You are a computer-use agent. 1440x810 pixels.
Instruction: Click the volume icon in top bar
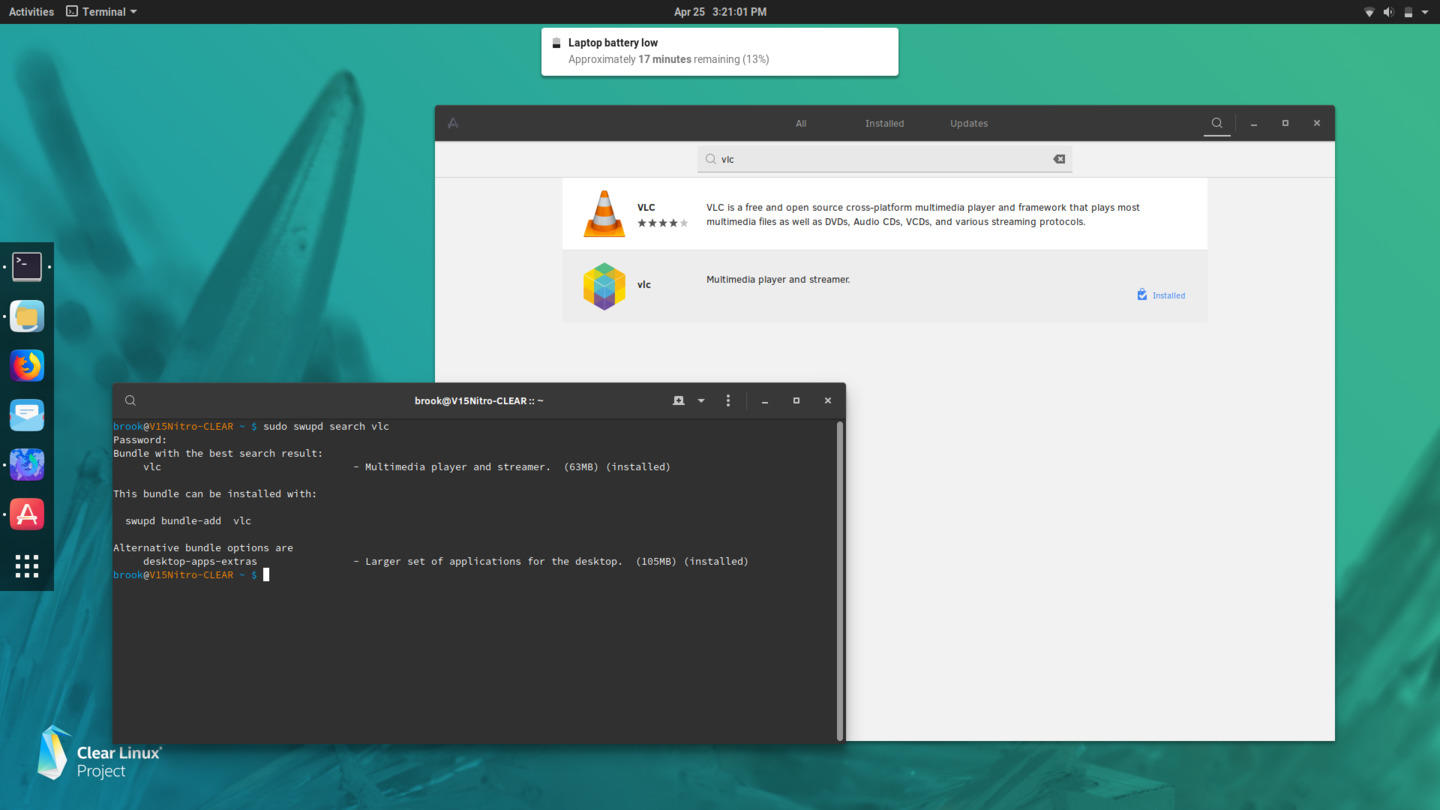[1388, 12]
